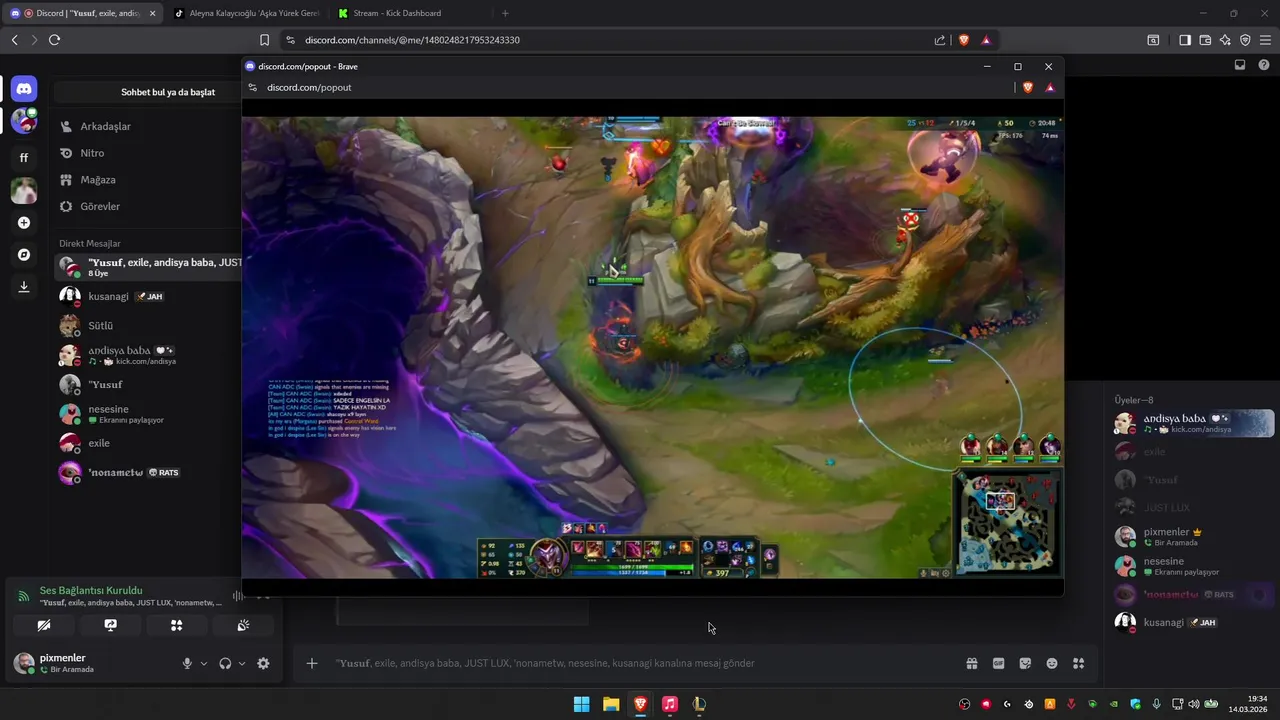This screenshot has height=720, width=1280.
Task: Open nesesine direct message
Action: [x=148, y=414]
